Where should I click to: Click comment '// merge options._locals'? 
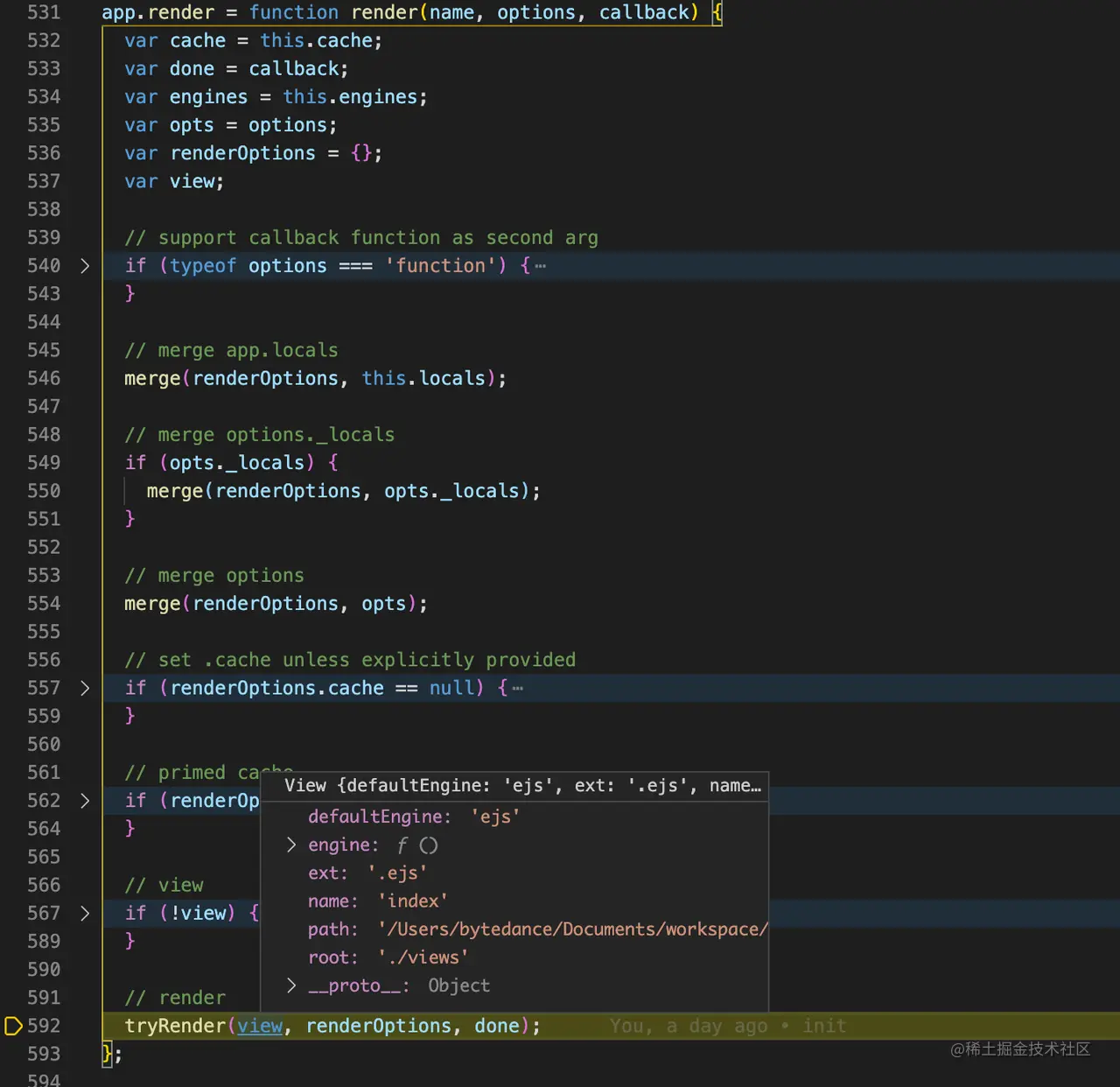point(260,435)
